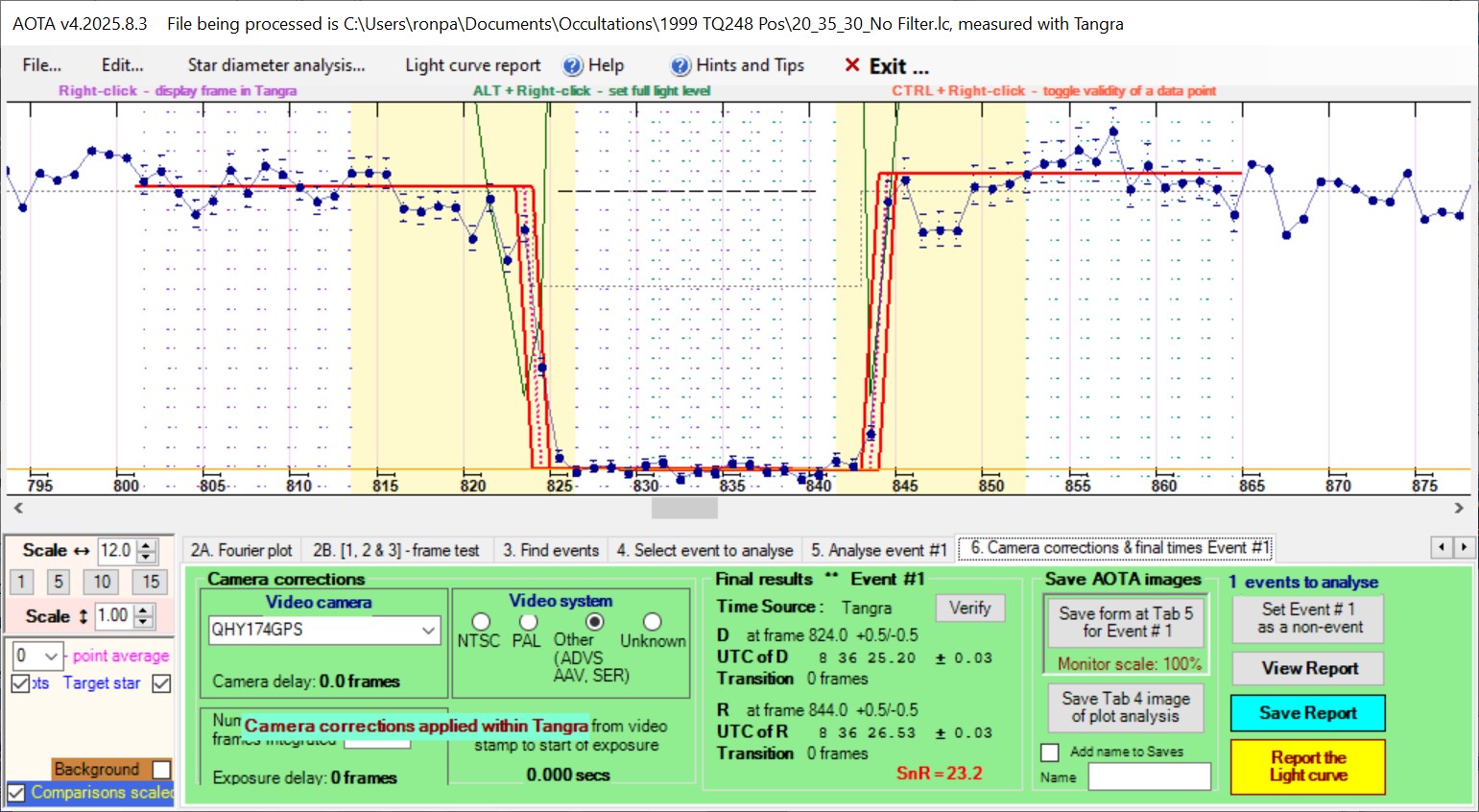This screenshot has height=812, width=1479.
Task: Uncheck the Comparisons scaled checkbox
Action: point(16,793)
